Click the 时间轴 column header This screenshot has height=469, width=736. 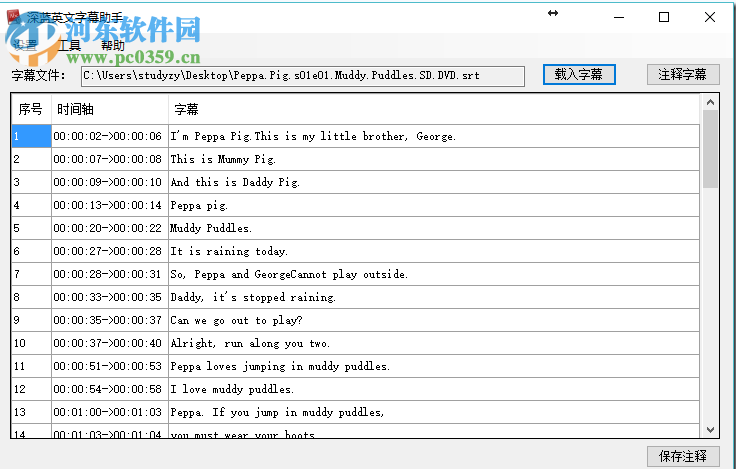coord(110,109)
